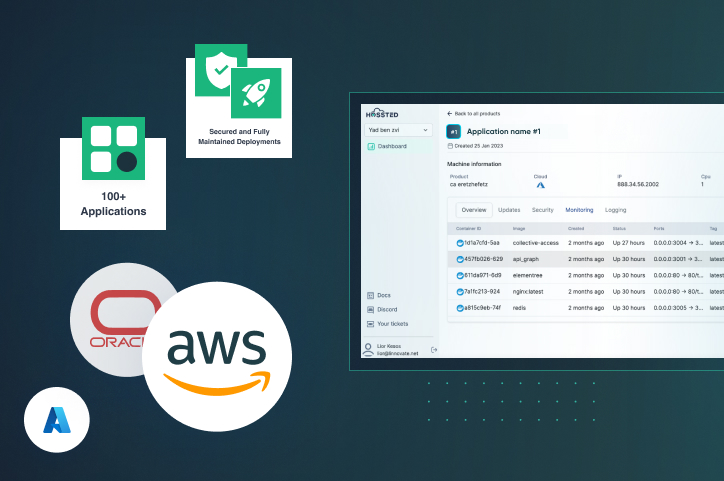Click the collective-access container row icon

(x=461, y=243)
